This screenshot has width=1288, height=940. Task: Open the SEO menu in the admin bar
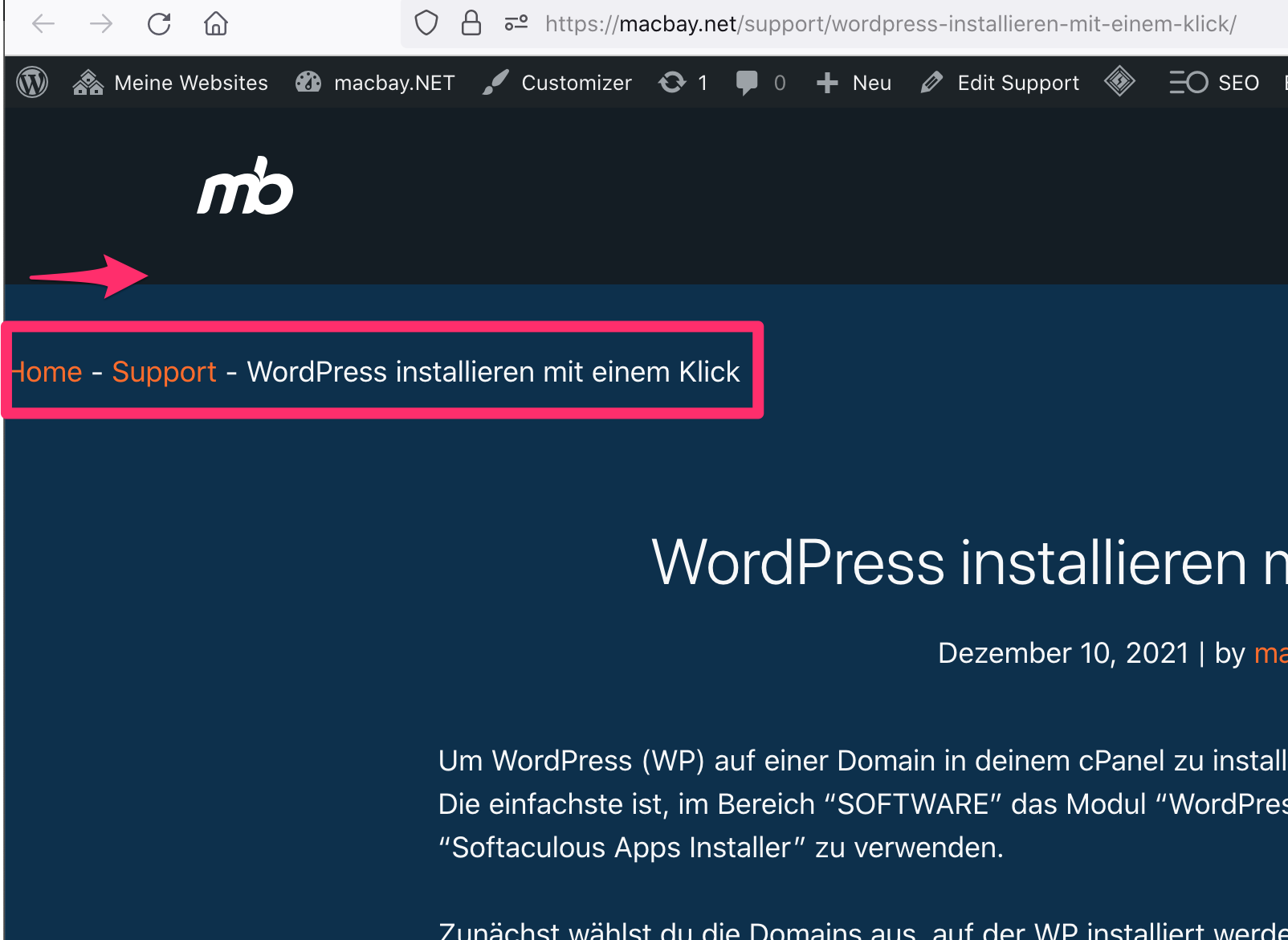(x=1214, y=83)
